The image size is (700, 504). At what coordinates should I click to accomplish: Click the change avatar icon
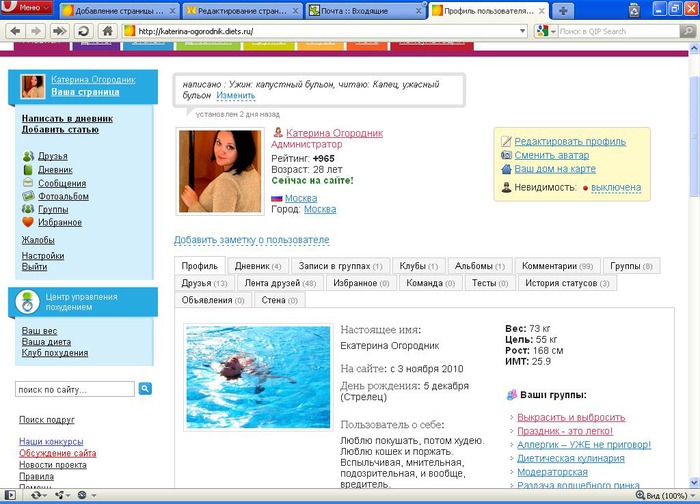click(x=507, y=156)
